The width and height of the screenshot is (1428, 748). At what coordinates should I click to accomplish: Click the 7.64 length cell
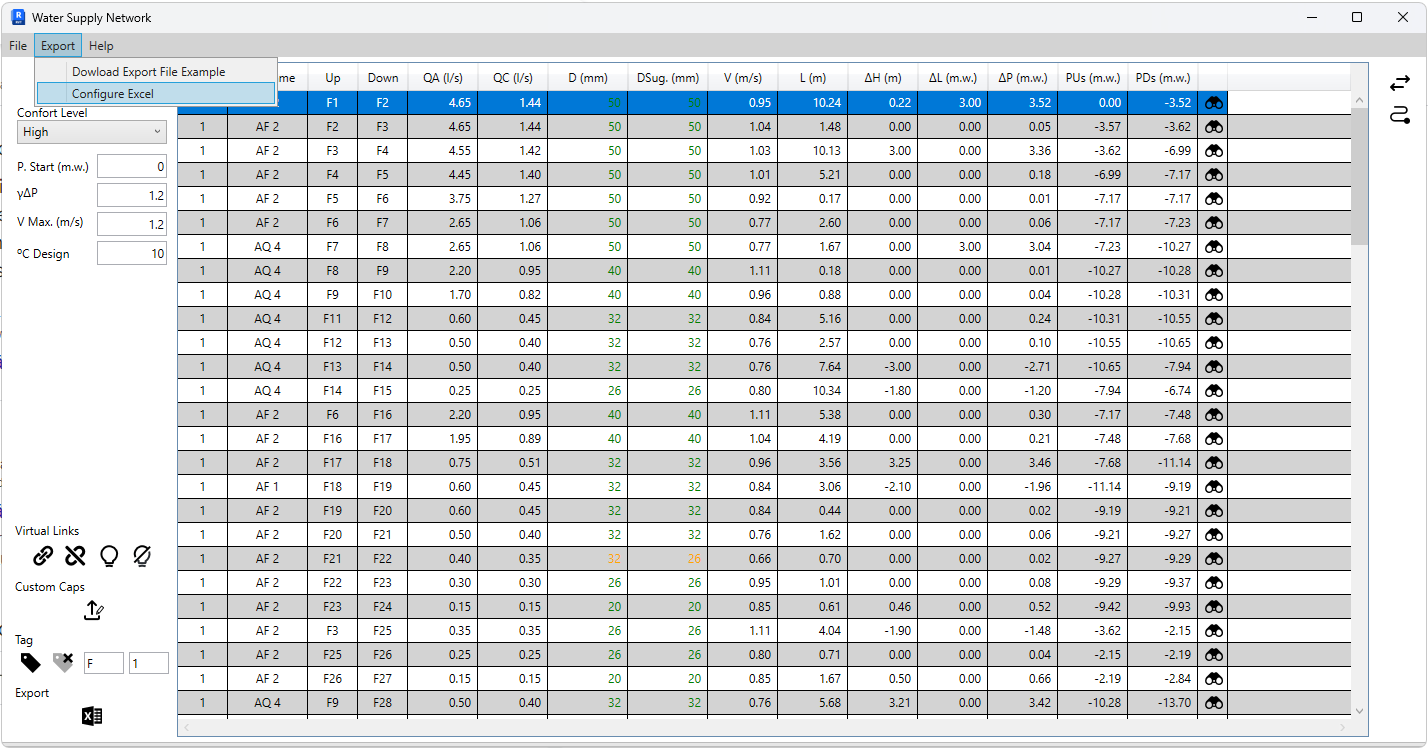[812, 367]
